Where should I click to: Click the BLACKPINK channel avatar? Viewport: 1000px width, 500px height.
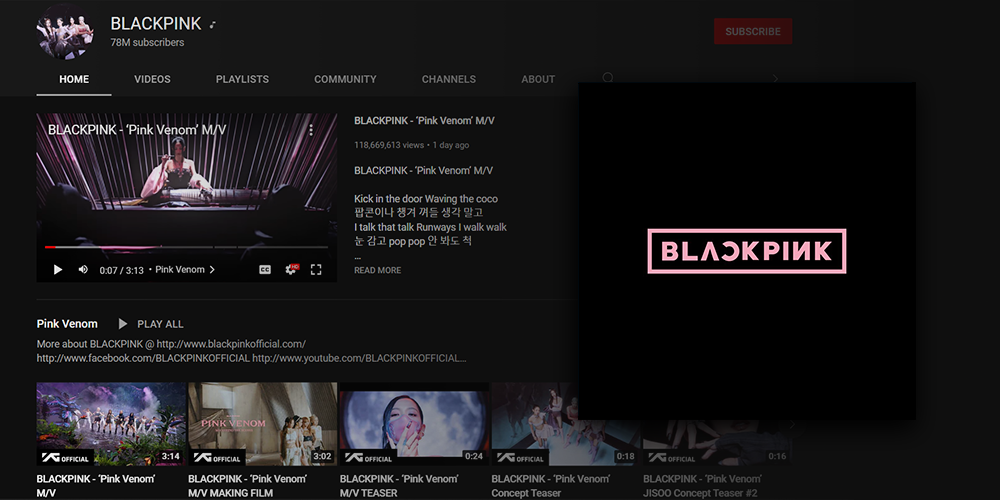65,32
